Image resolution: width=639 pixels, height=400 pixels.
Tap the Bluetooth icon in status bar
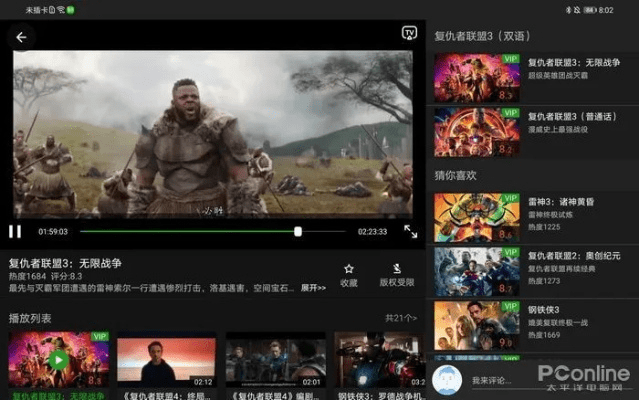pos(568,10)
